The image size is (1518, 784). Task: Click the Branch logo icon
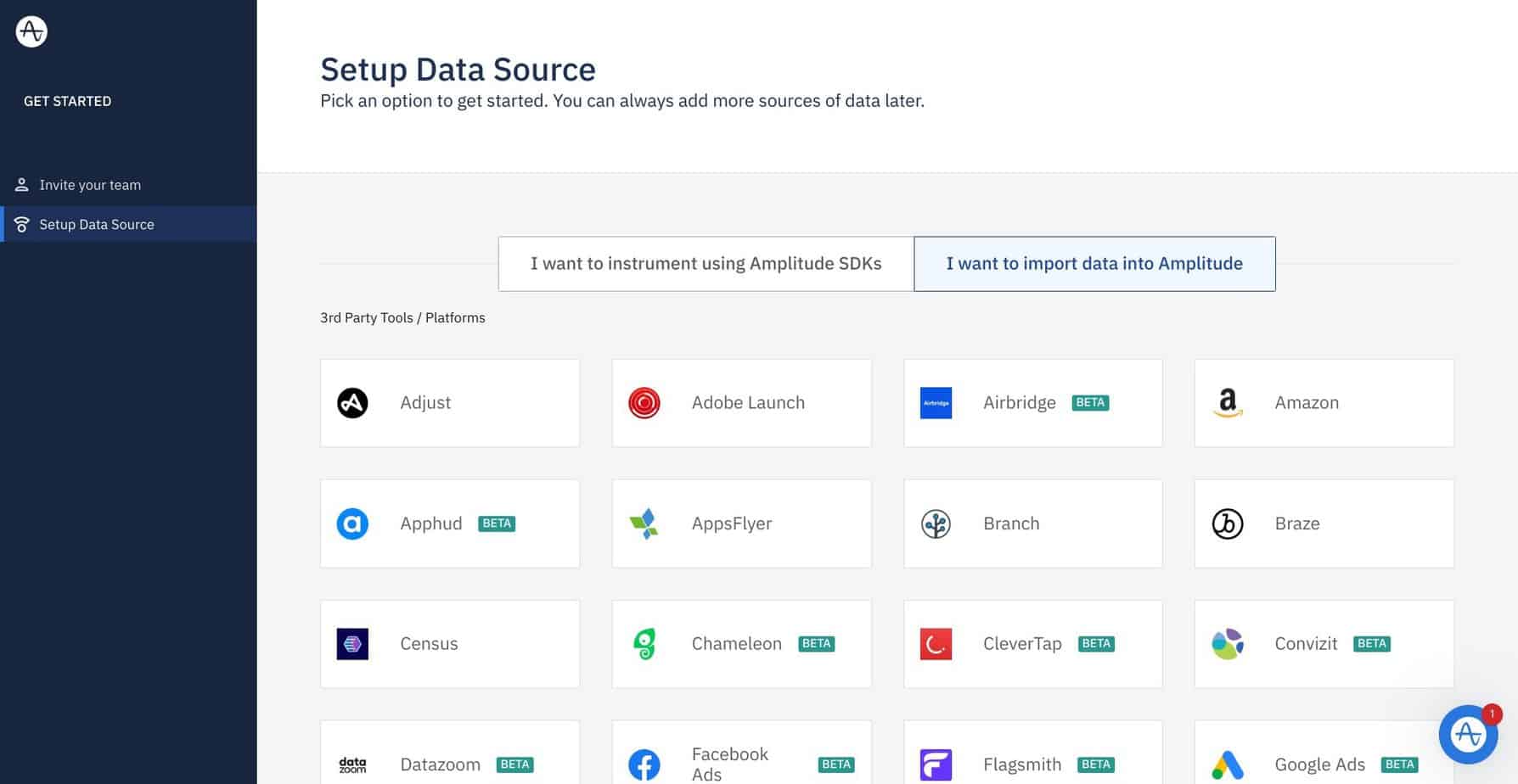pyautogui.click(x=936, y=524)
